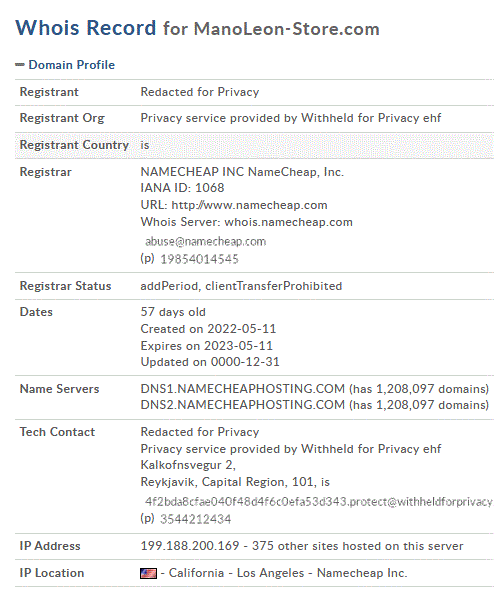Screen dimensions: 494x593
Task: Click the Name Servers row label
Action: [x=59, y=389]
